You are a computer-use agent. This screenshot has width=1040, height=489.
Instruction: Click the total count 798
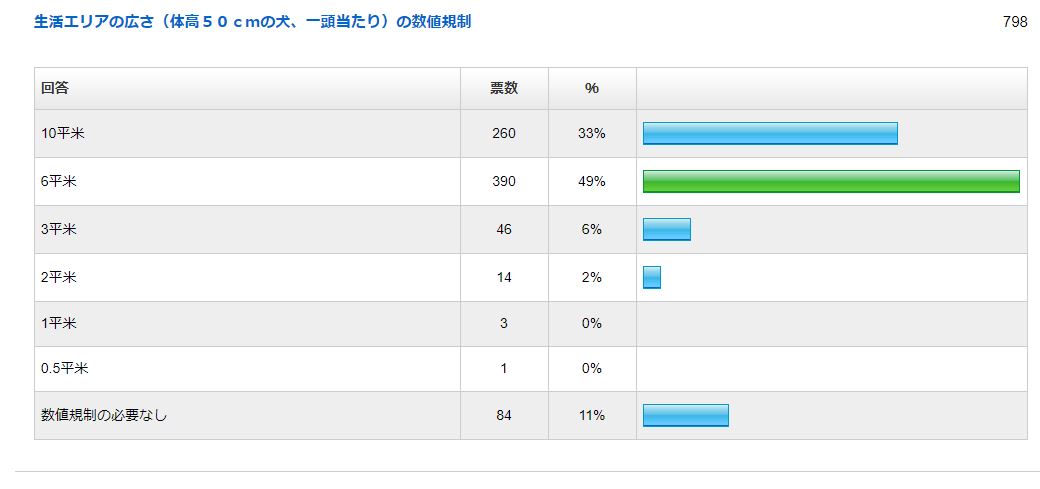coord(1015,22)
